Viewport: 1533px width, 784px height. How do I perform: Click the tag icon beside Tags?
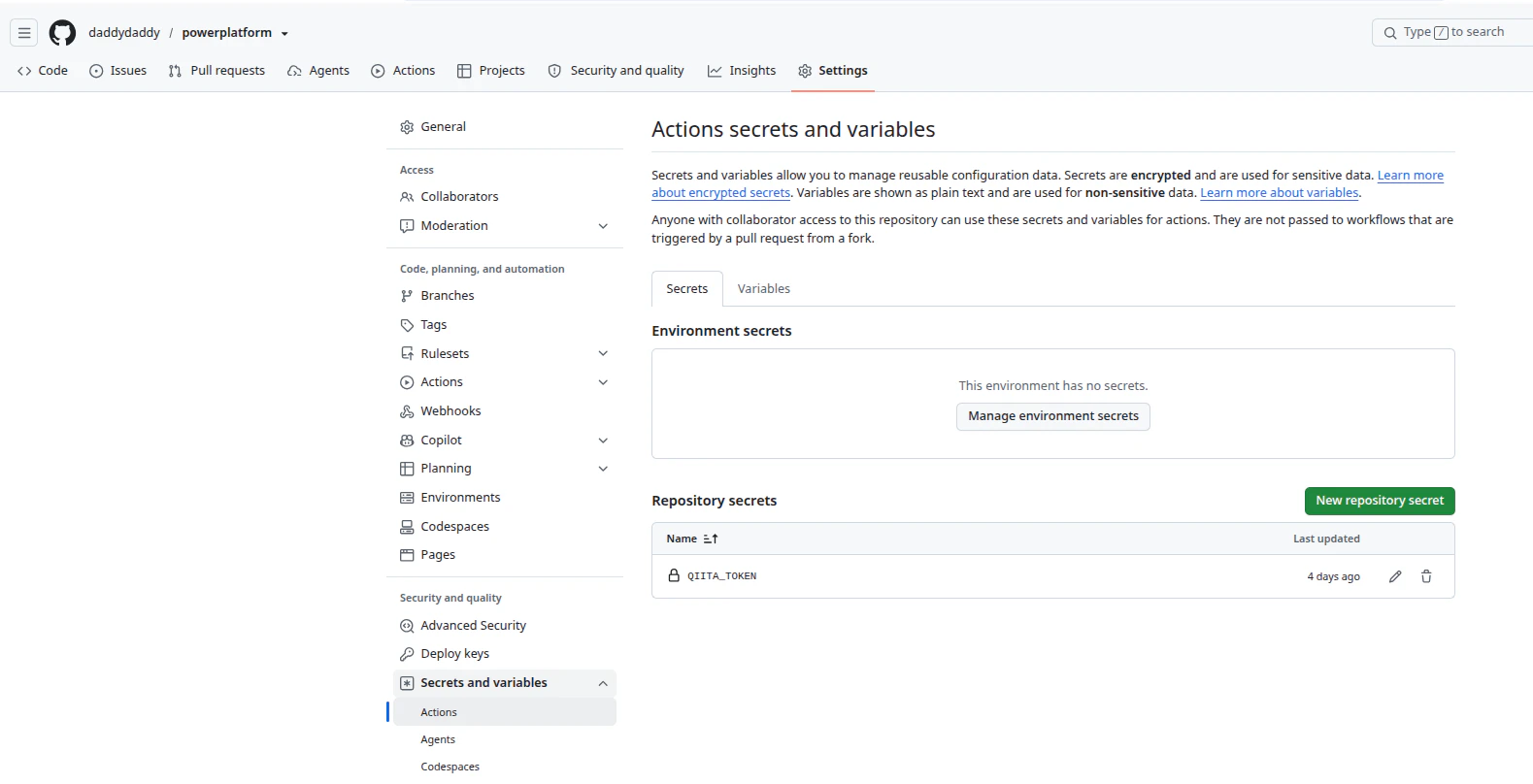[x=407, y=325]
